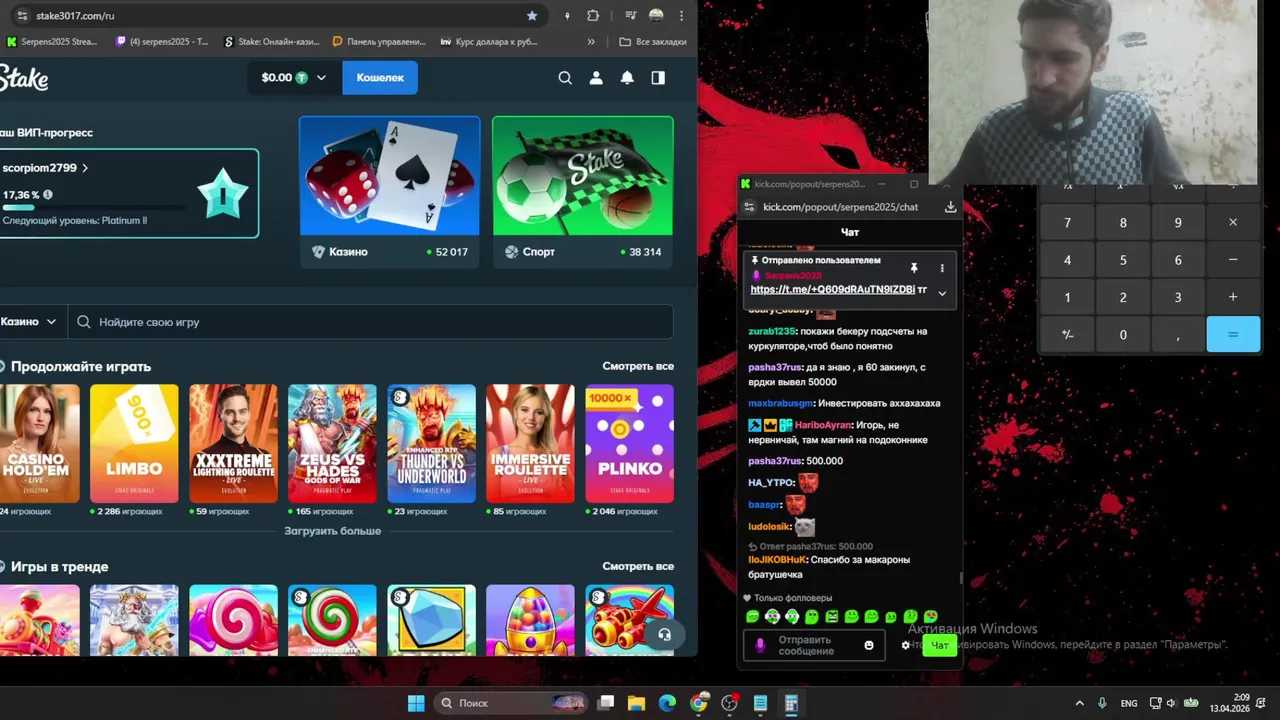View site information for stake3017.com

[x=22, y=16]
